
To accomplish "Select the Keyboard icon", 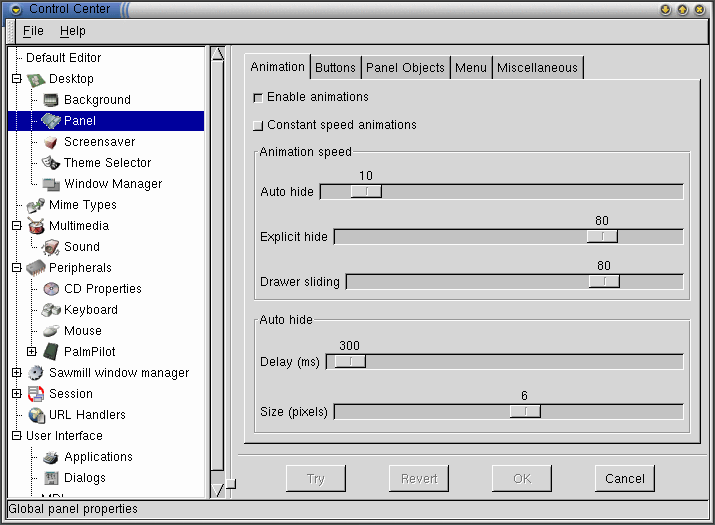I will [x=51, y=310].
